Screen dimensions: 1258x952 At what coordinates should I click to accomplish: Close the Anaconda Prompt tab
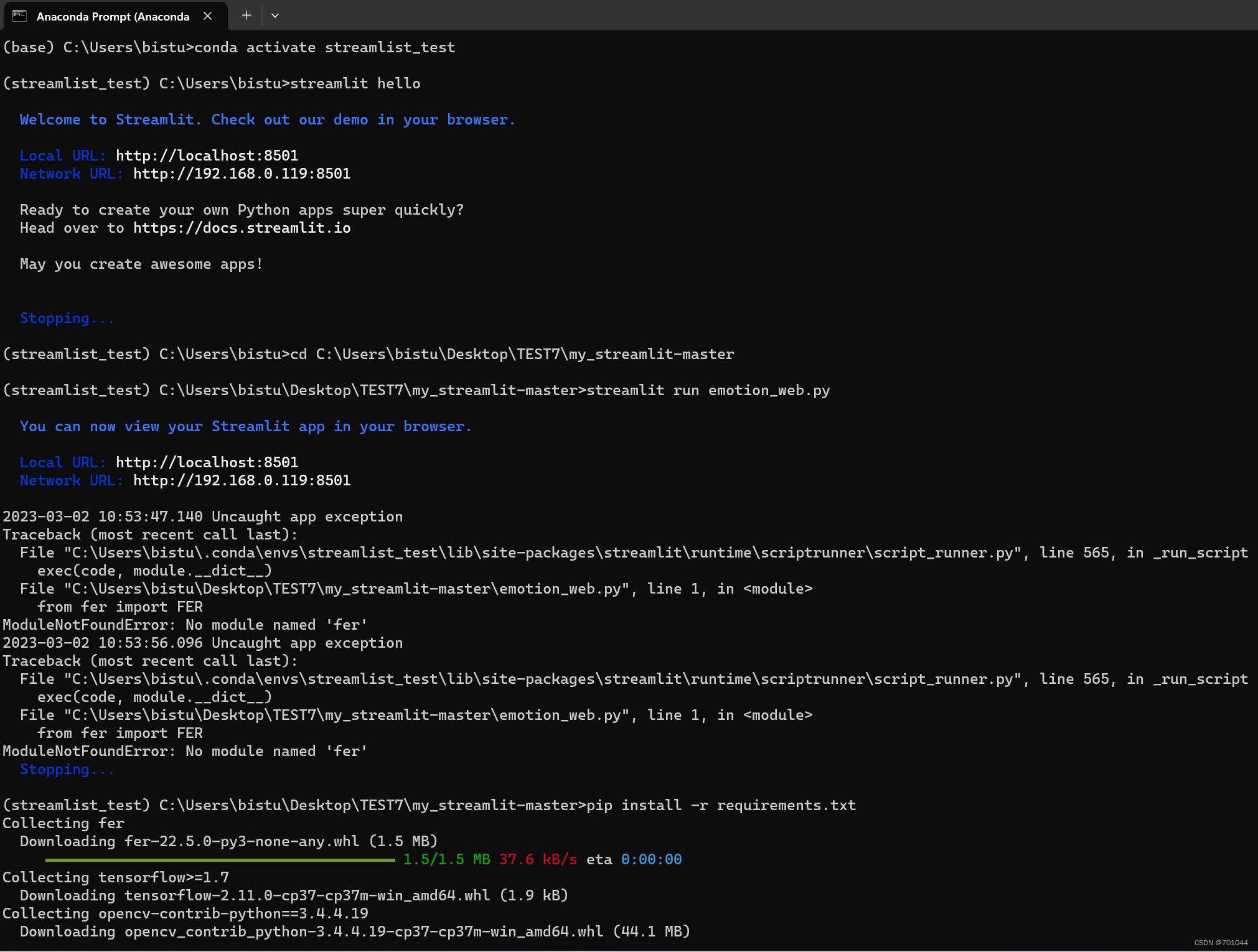[x=208, y=16]
